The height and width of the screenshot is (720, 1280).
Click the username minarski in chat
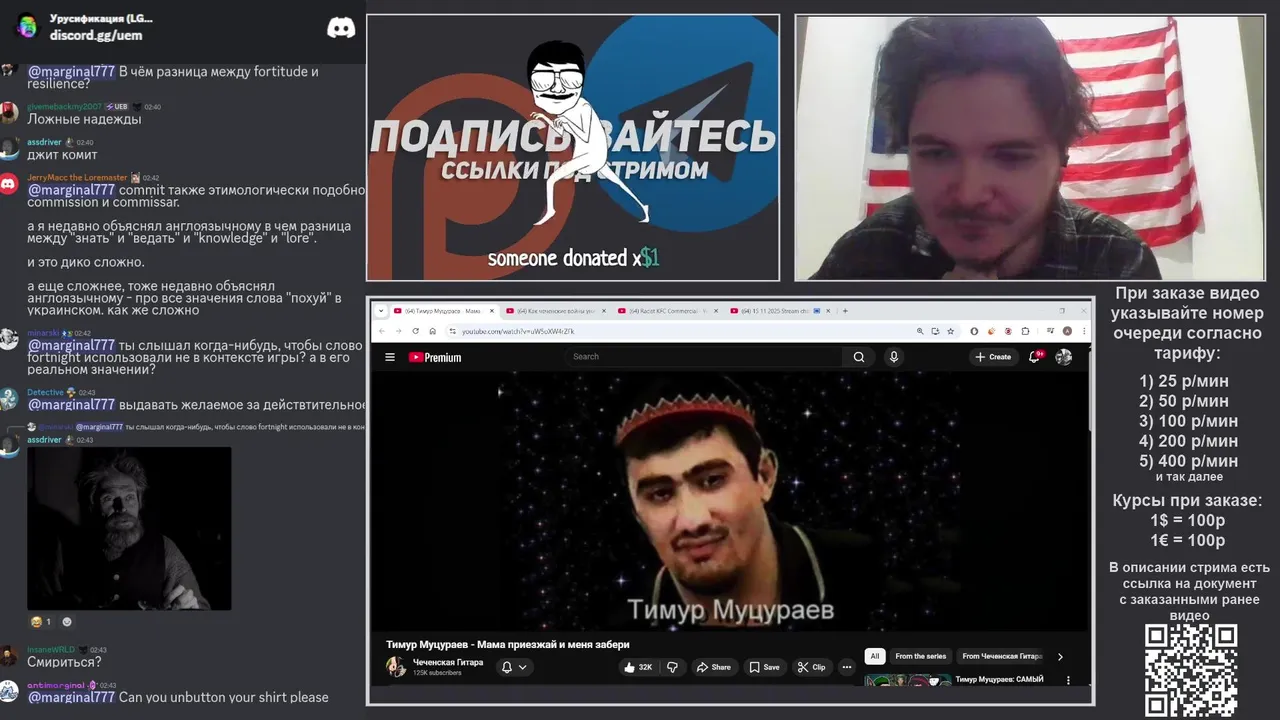[x=44, y=333]
